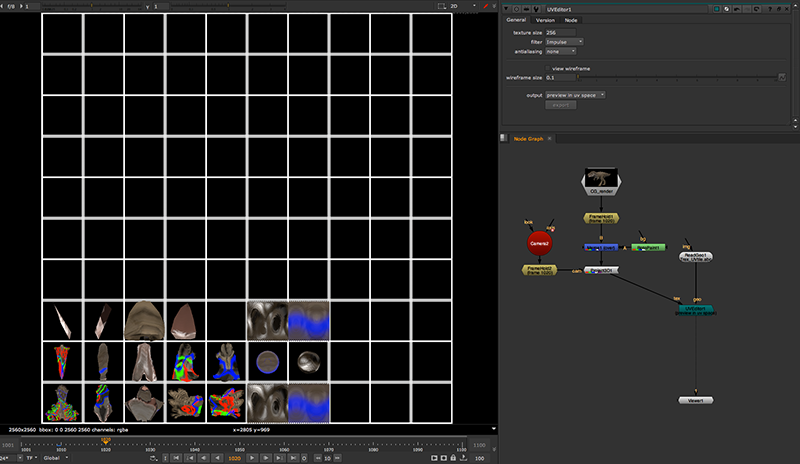800x464 pixels.
Task: Select the red Camera2 node
Action: [540, 243]
